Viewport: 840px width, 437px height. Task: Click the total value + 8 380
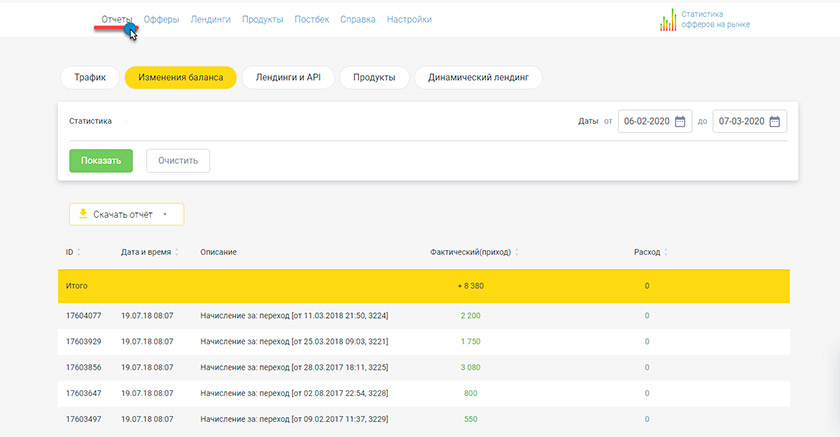coord(471,286)
